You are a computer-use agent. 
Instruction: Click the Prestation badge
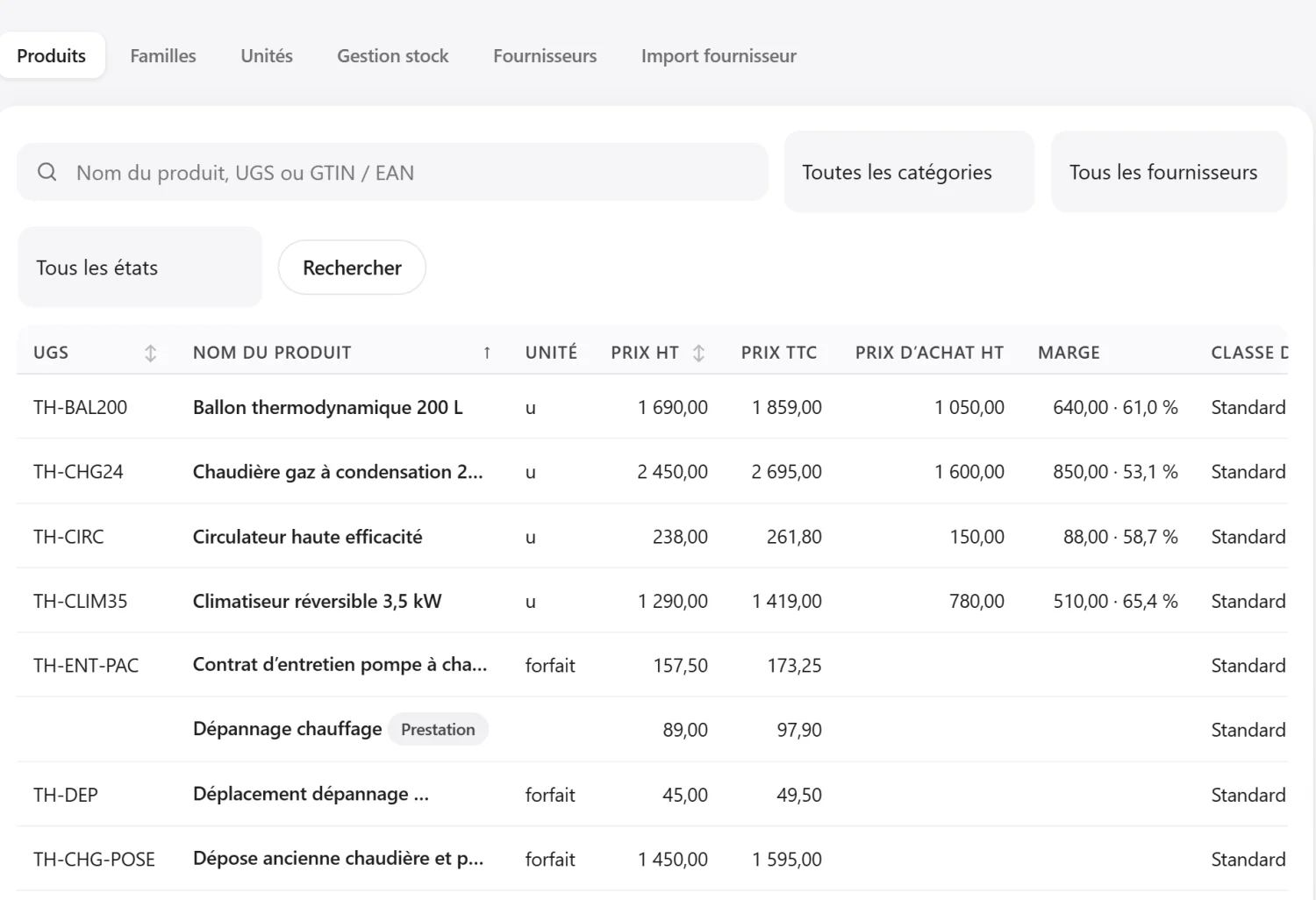coord(438,729)
